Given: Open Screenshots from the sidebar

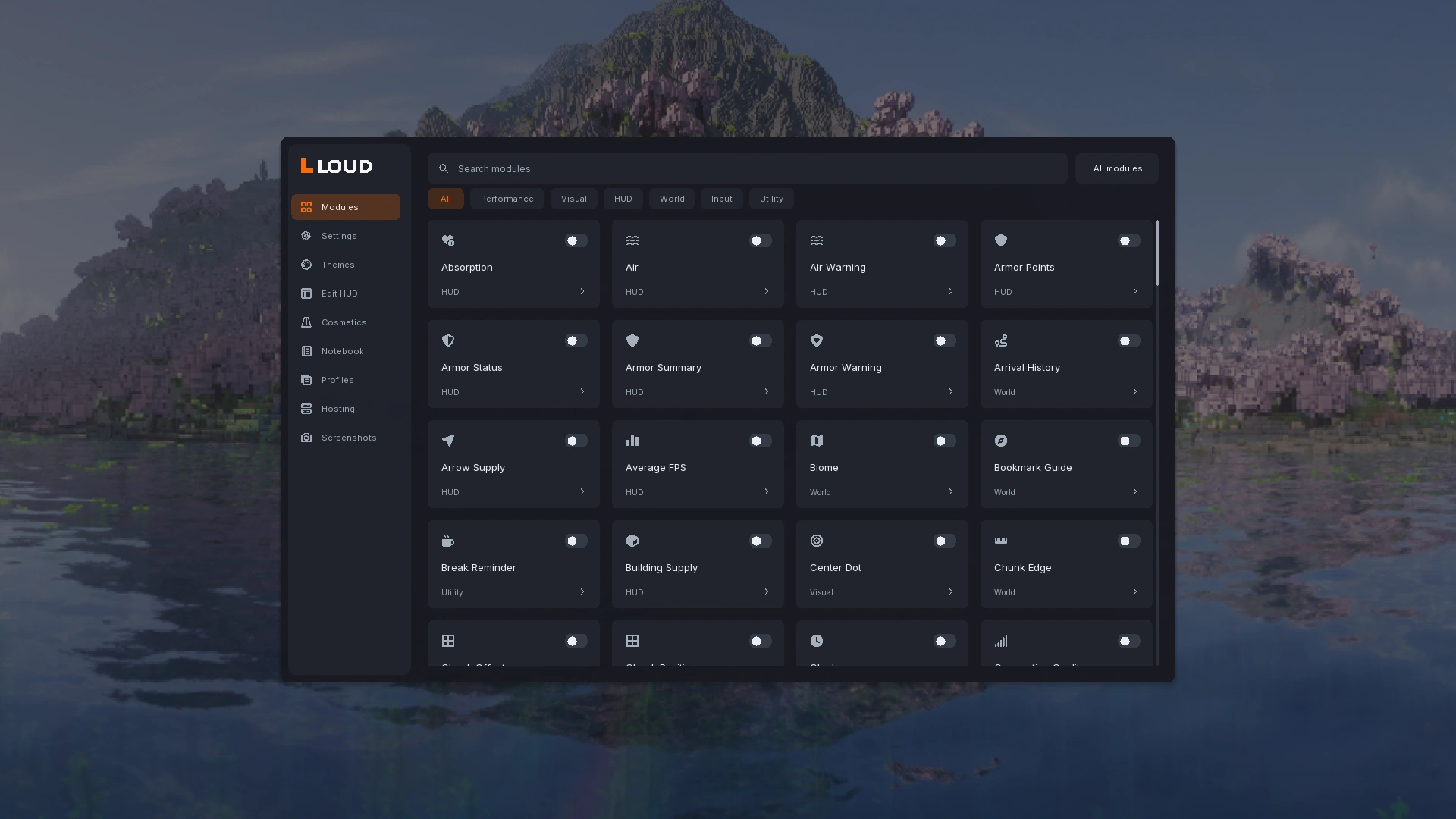Looking at the screenshot, I should click(x=346, y=438).
